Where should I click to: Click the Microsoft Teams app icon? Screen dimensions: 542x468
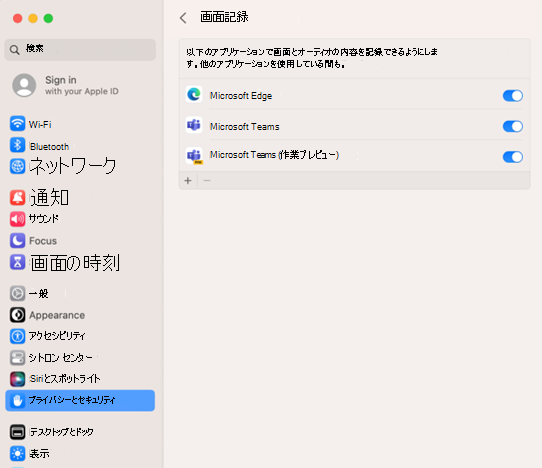coord(194,125)
